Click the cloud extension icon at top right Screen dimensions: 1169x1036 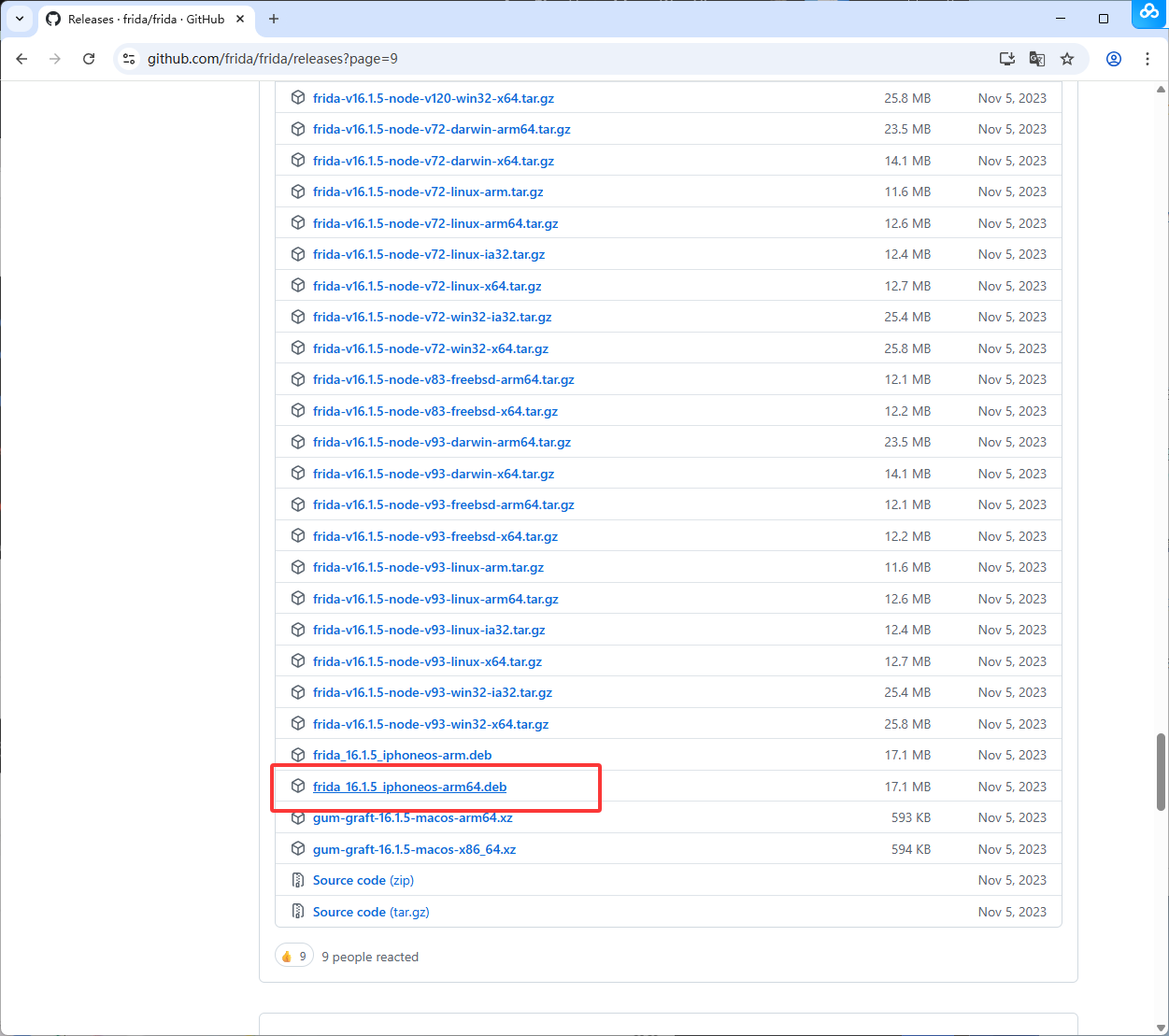pos(1149,12)
